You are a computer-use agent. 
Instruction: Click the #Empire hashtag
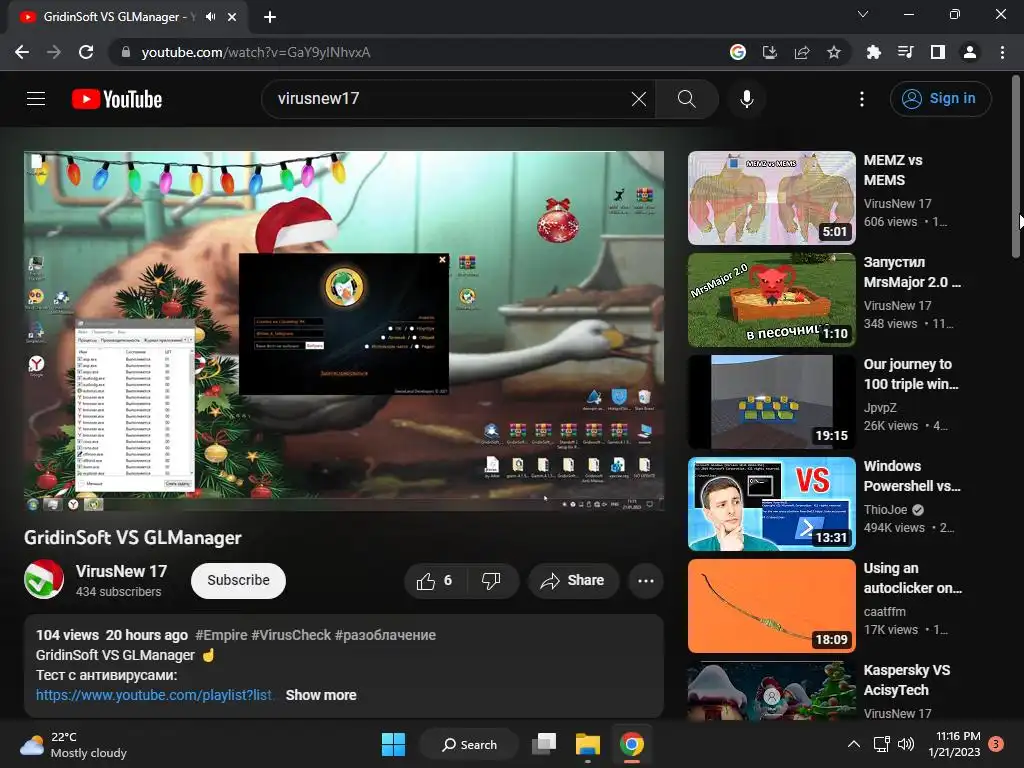tap(221, 635)
